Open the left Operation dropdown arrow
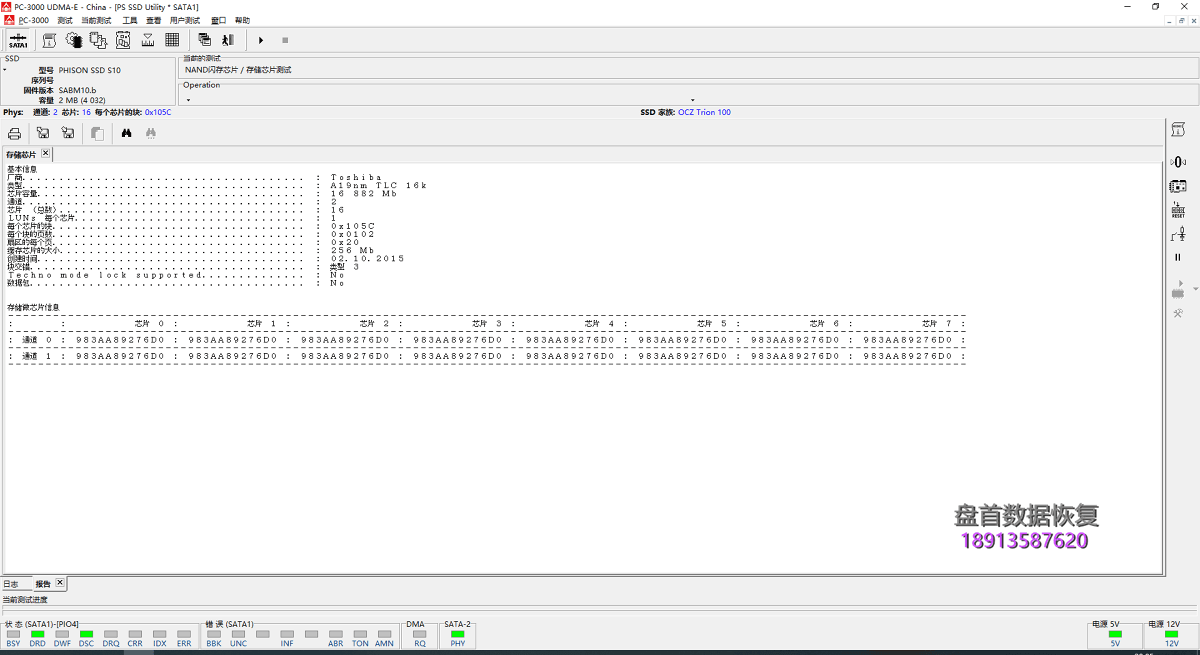This screenshot has width=1200, height=655. [188, 100]
